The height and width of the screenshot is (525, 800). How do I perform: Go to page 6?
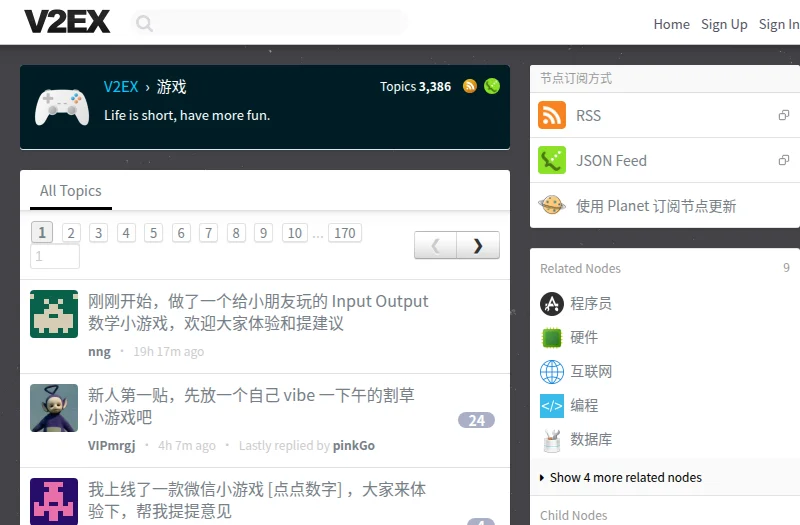coord(181,233)
